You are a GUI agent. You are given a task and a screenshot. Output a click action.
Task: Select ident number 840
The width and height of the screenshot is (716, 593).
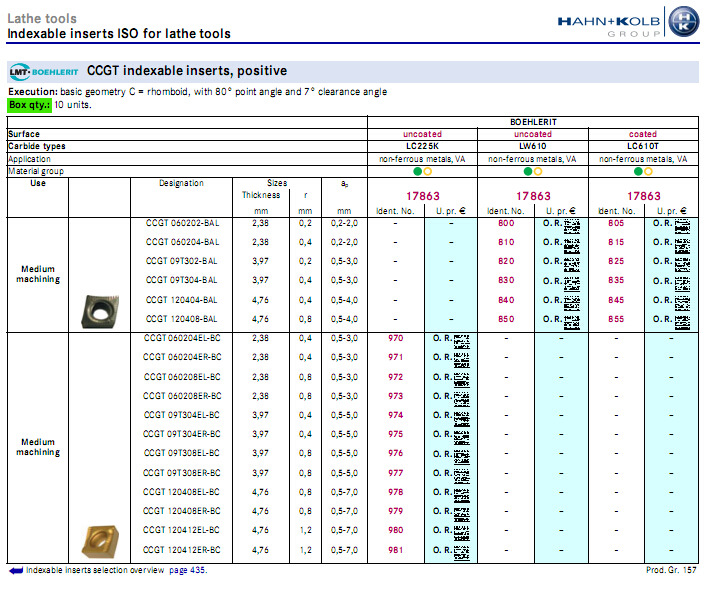point(506,300)
